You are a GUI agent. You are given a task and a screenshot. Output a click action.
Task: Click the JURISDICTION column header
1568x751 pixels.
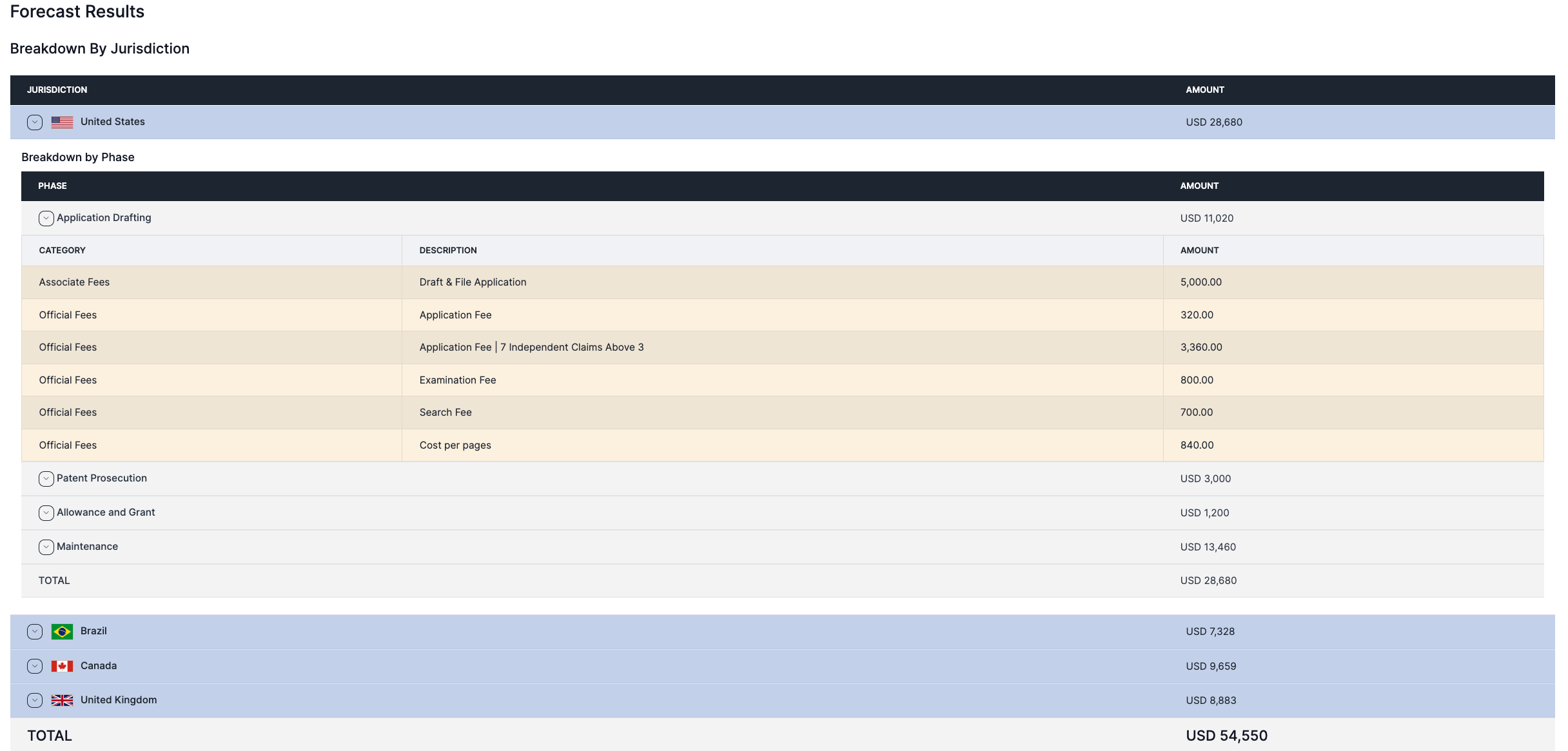[57, 90]
